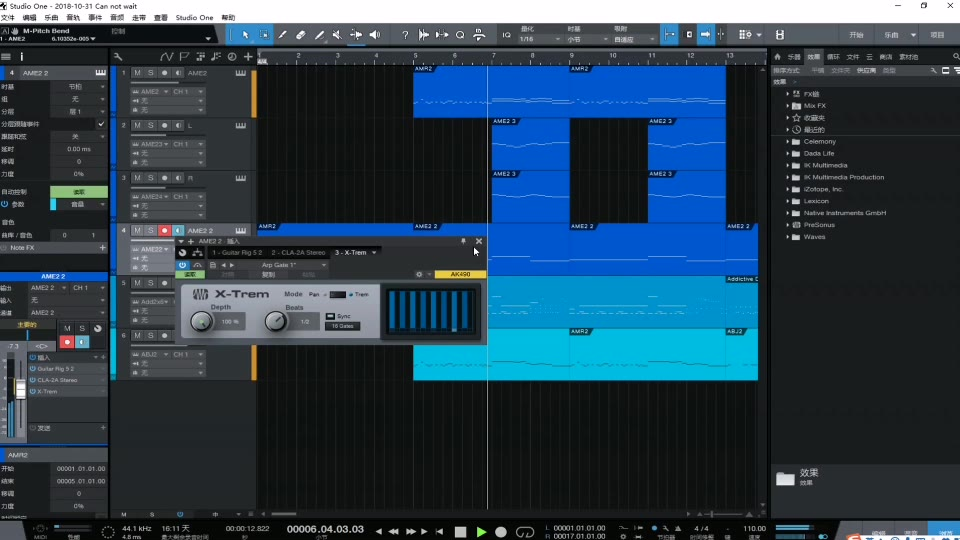Open the X-Trem plugin gear settings
Screen dimensions: 960x540
pyautogui.click(x=419, y=274)
